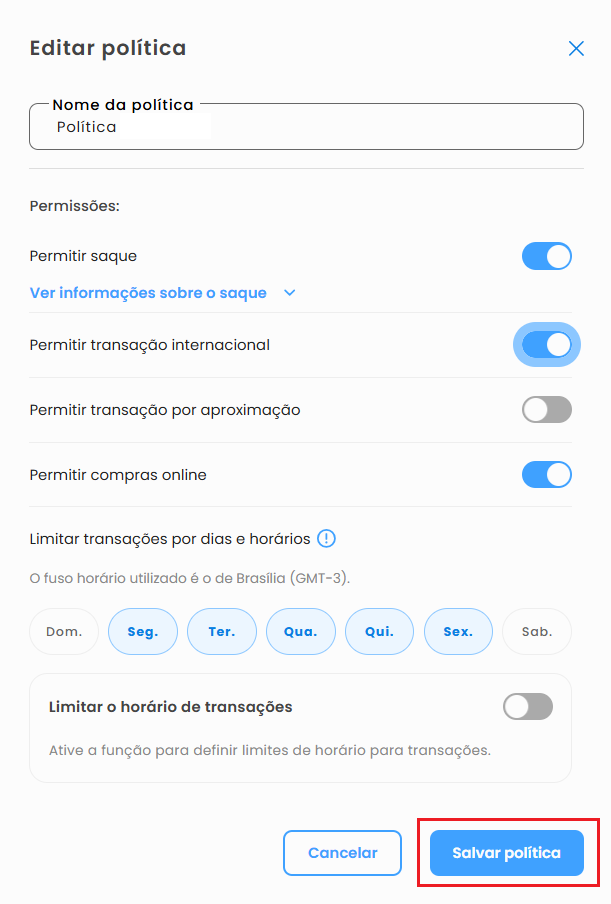Click Salvar política button
Viewport: 611px width, 904px height.
click(507, 853)
